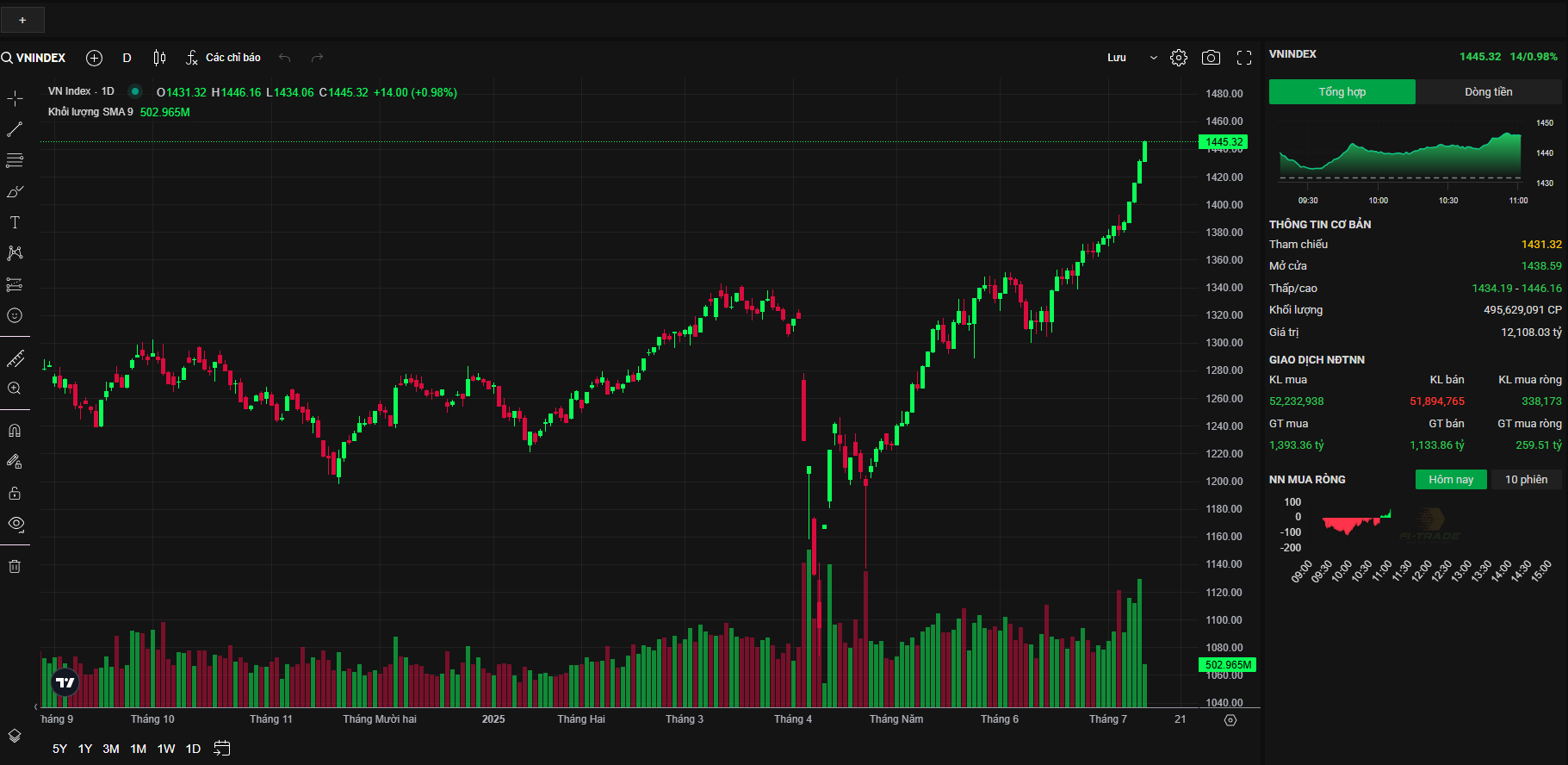This screenshot has width=1568, height=765.
Task: Click Tham chiếu value 1431.32
Action: tap(1541, 245)
